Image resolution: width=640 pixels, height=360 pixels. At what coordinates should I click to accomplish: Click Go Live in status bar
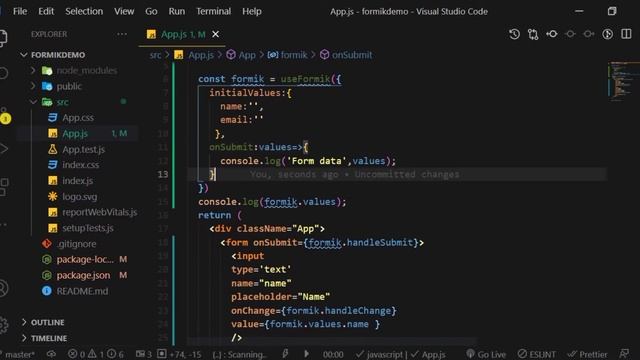pyautogui.click(x=486, y=354)
